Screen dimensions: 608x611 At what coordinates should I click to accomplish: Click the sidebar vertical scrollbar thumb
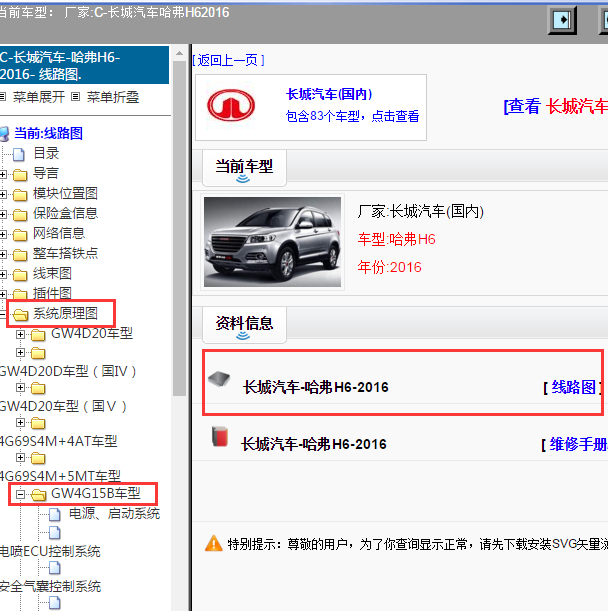click(x=179, y=228)
